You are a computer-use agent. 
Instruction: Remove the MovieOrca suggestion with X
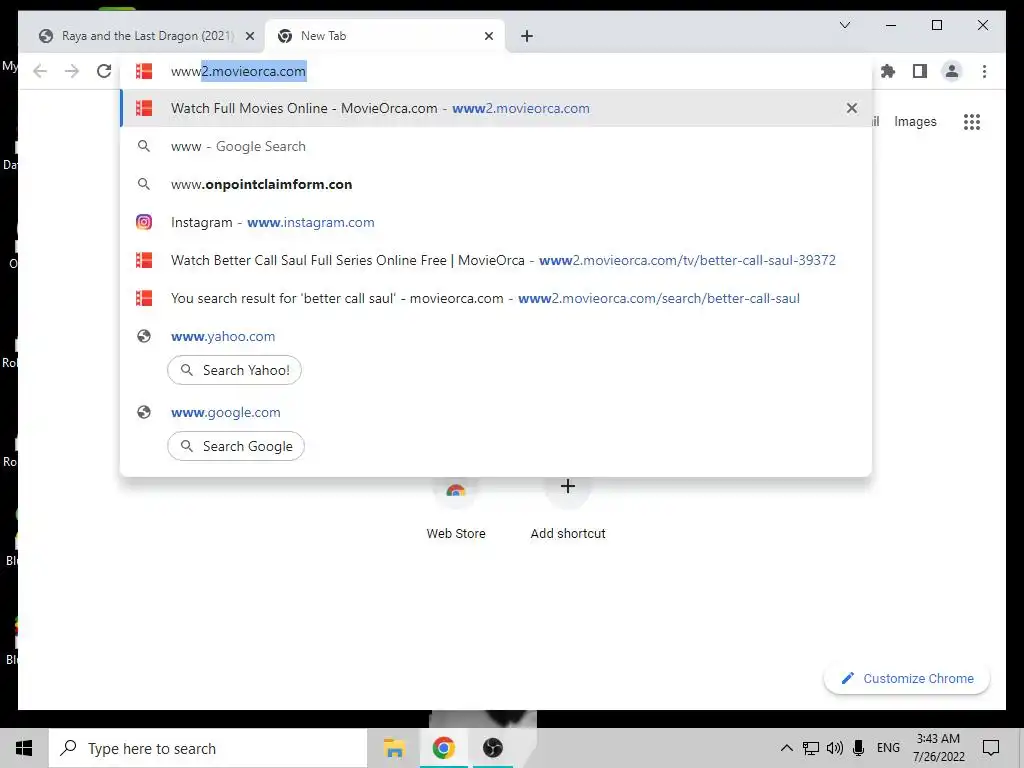(x=852, y=108)
